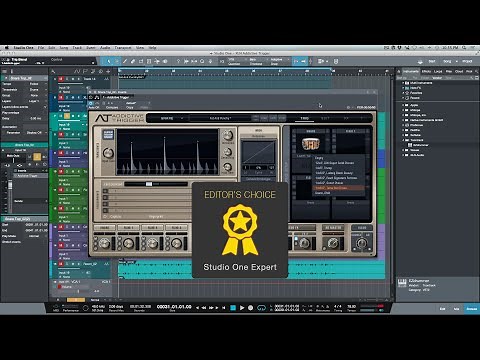Open the Quantize panel Q icon
480x360 pixels.
[202, 61]
